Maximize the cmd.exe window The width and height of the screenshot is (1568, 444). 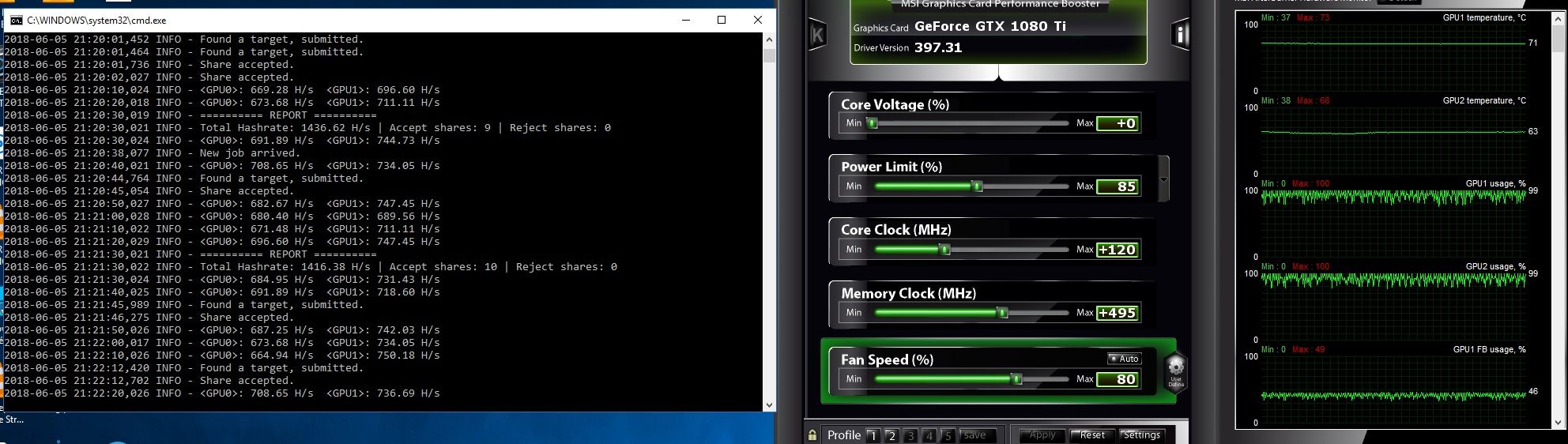tap(721, 20)
